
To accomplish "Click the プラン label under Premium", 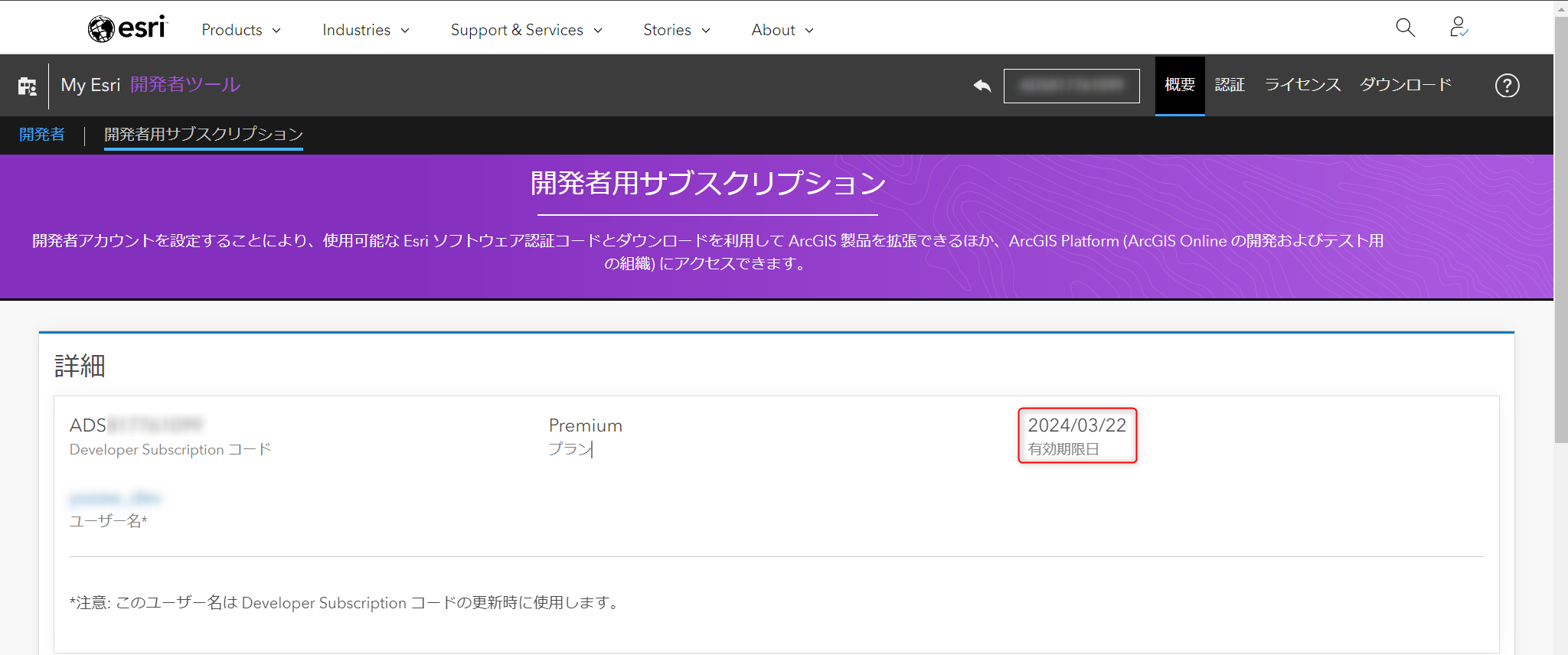I will (570, 449).
